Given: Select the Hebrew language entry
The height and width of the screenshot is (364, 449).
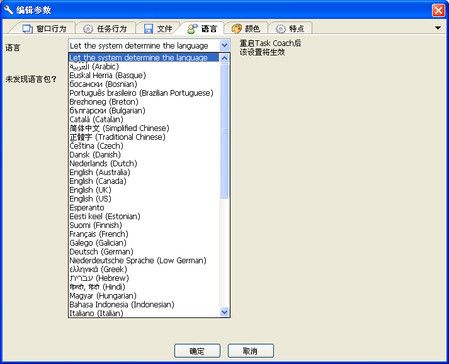Looking at the screenshot, I should (x=144, y=278).
